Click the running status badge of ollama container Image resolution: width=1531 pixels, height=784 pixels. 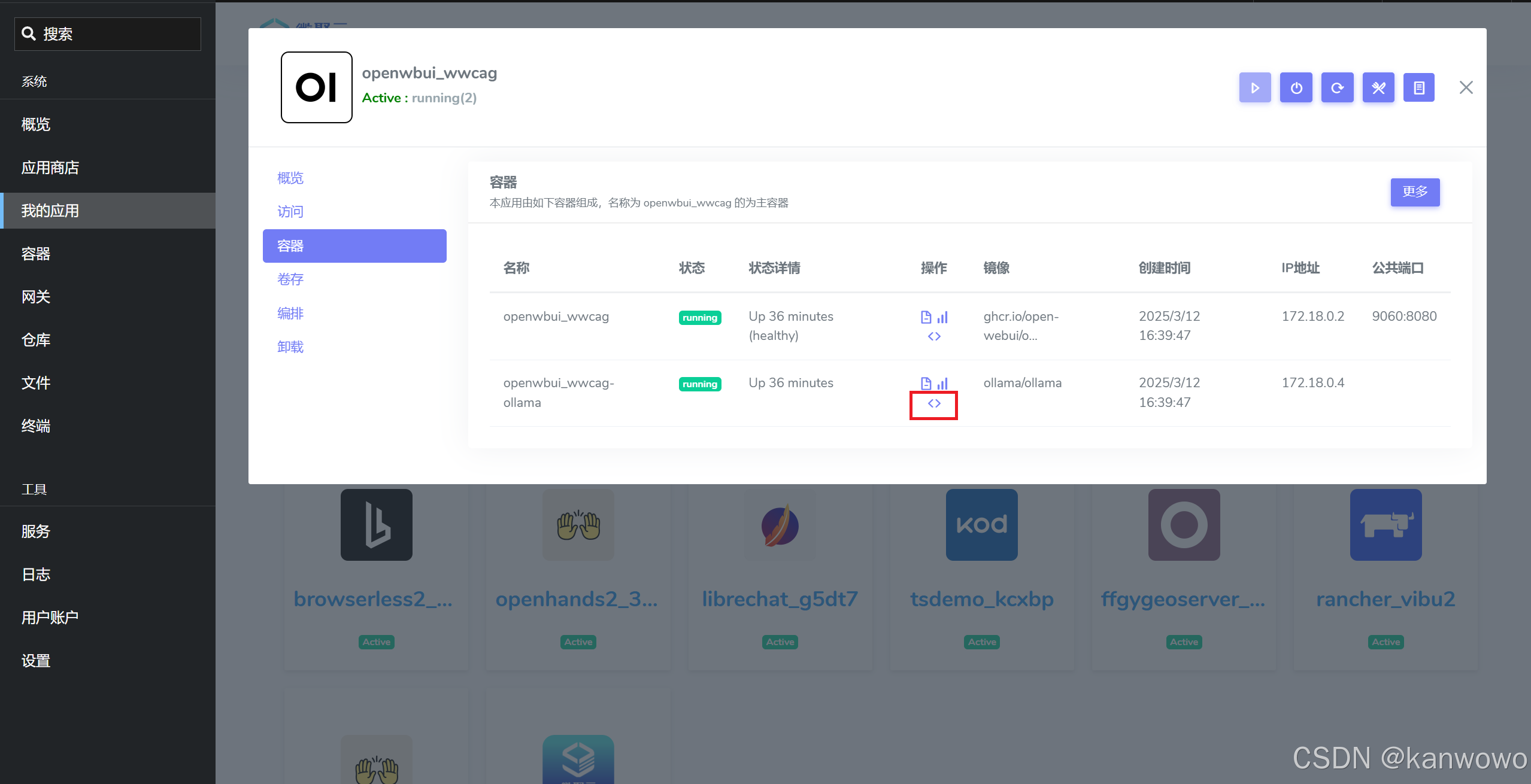[699, 384]
